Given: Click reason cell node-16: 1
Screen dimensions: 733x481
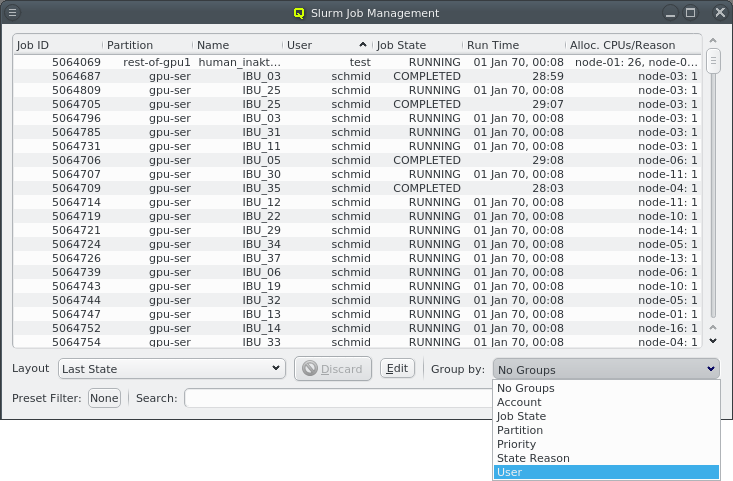Looking at the screenshot, I should point(668,329).
